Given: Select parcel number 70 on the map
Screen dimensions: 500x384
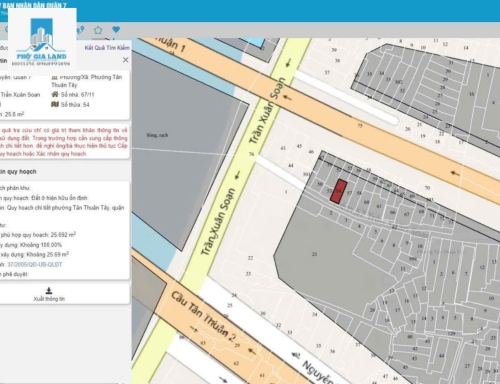Looking at the screenshot, I should 427,188.
